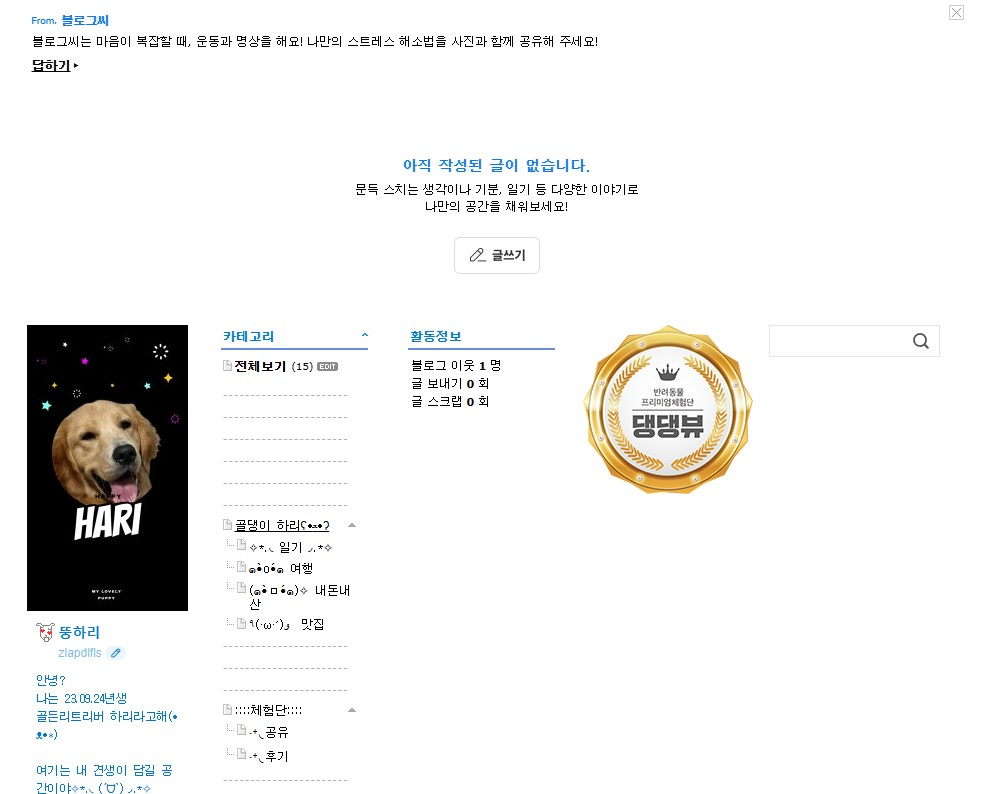Select the 여행 subcategory
The image size is (1006, 794).
pos(281,568)
